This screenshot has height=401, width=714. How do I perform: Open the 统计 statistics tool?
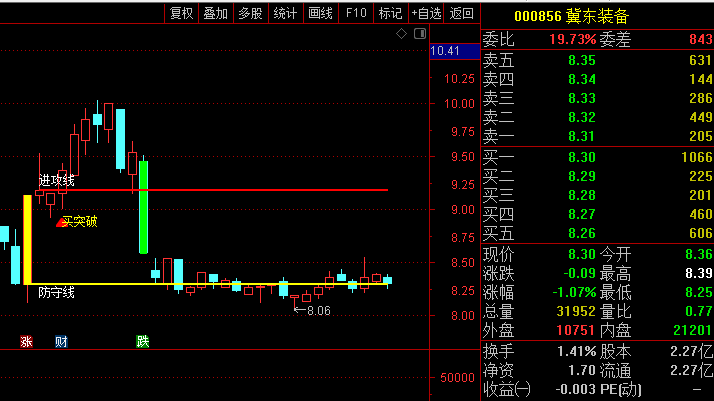click(x=286, y=13)
